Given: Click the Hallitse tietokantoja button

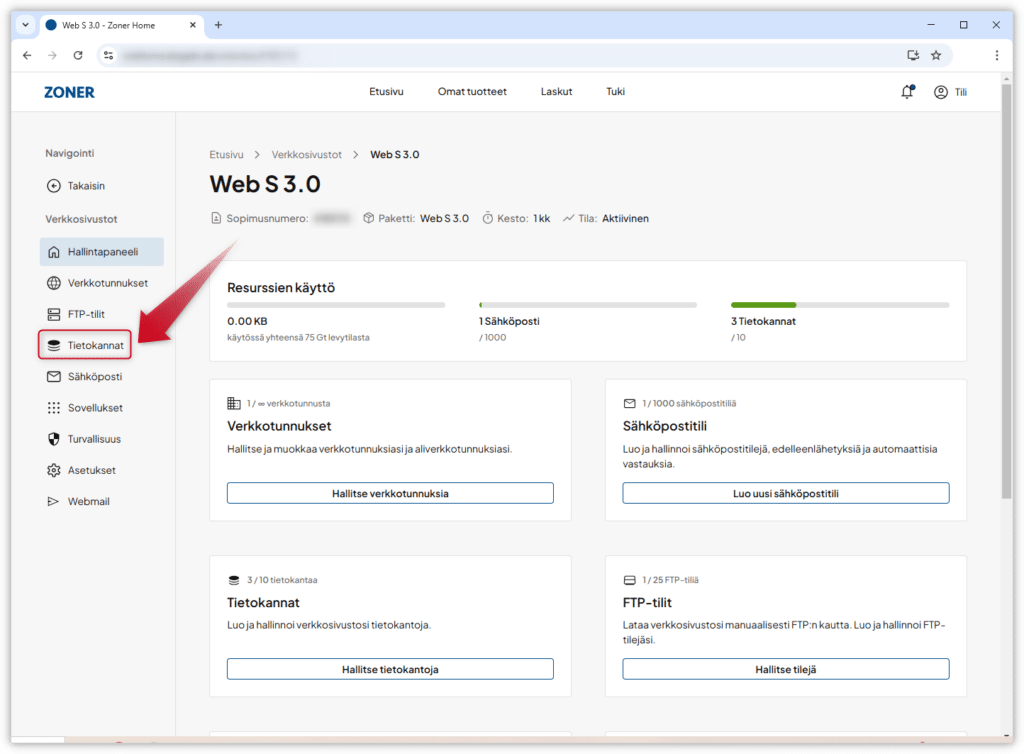Looking at the screenshot, I should tap(390, 669).
